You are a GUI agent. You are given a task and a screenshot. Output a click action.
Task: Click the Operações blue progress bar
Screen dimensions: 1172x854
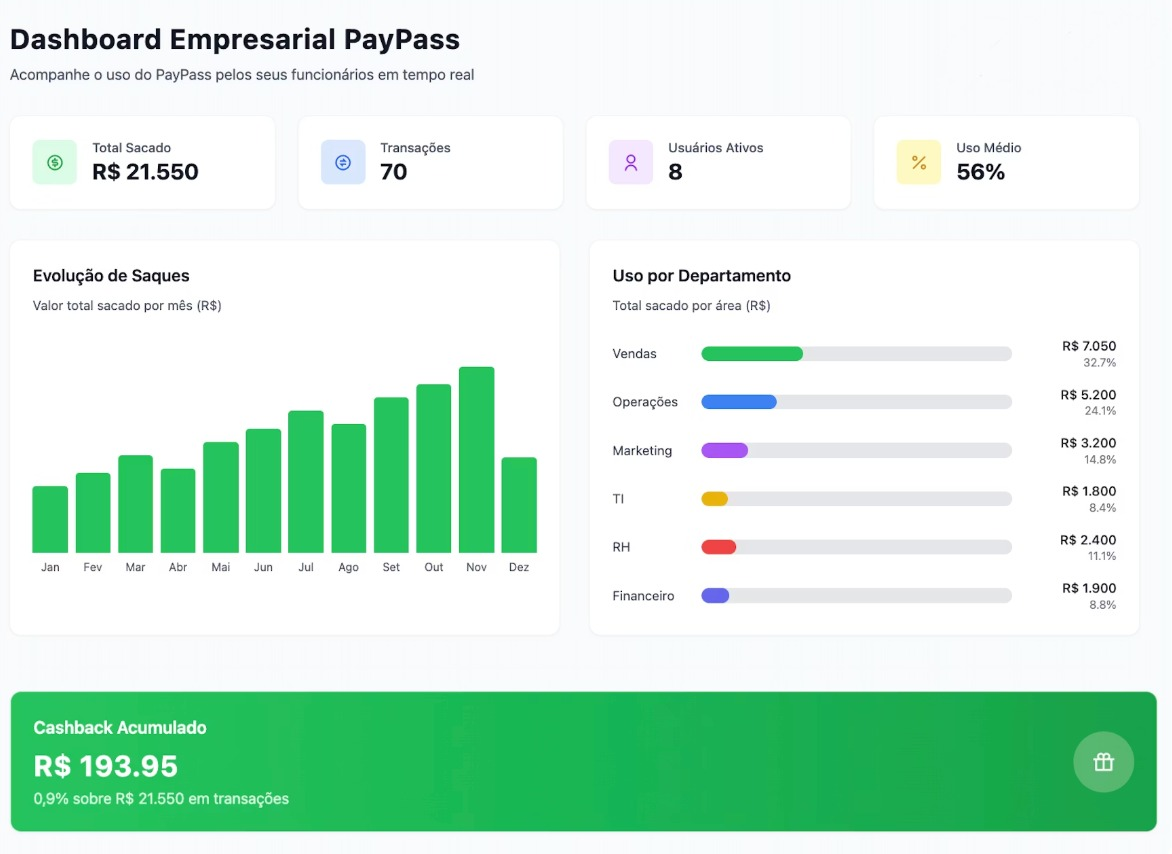pyautogui.click(x=740, y=402)
